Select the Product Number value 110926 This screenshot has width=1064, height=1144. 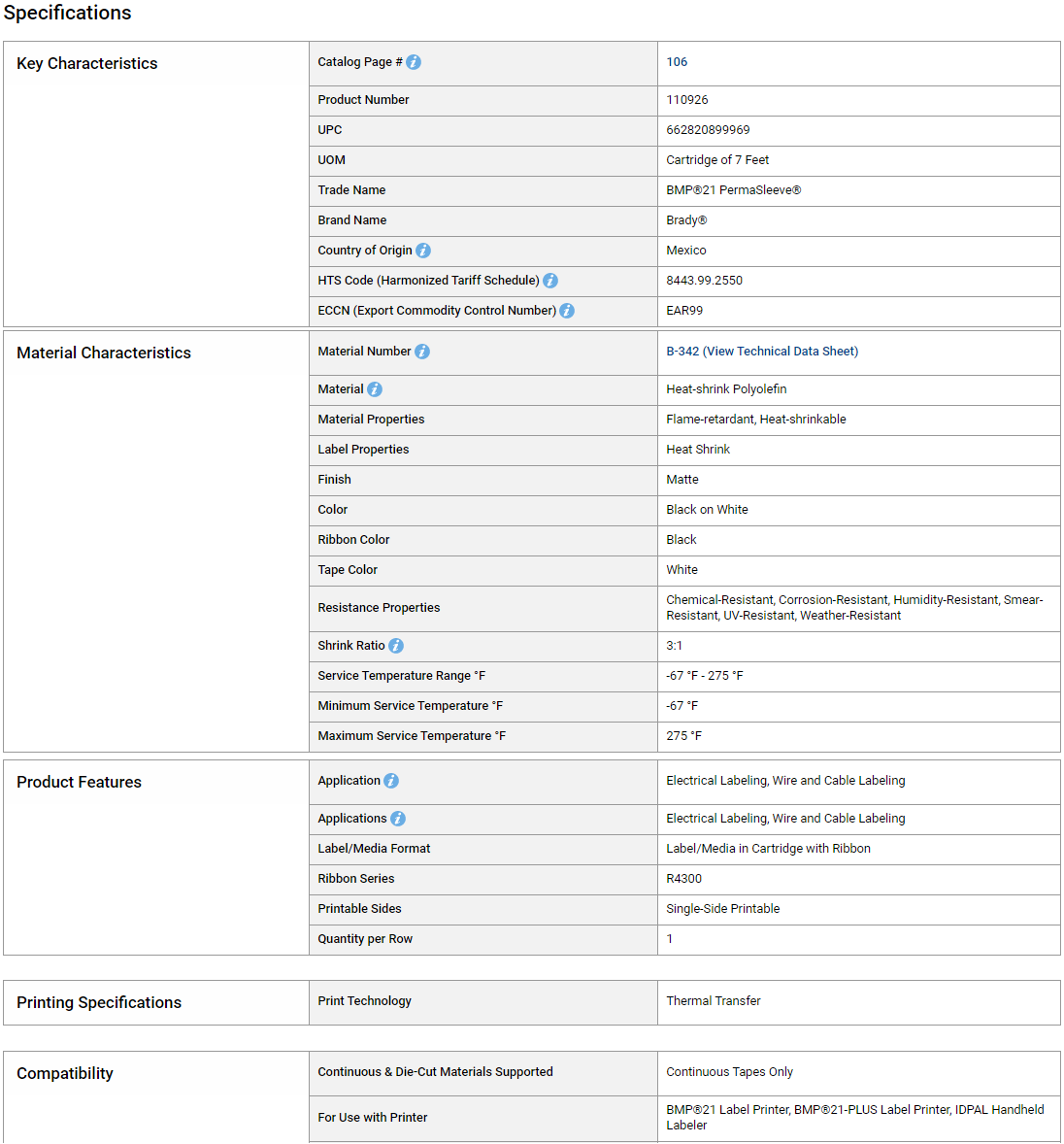point(687,100)
